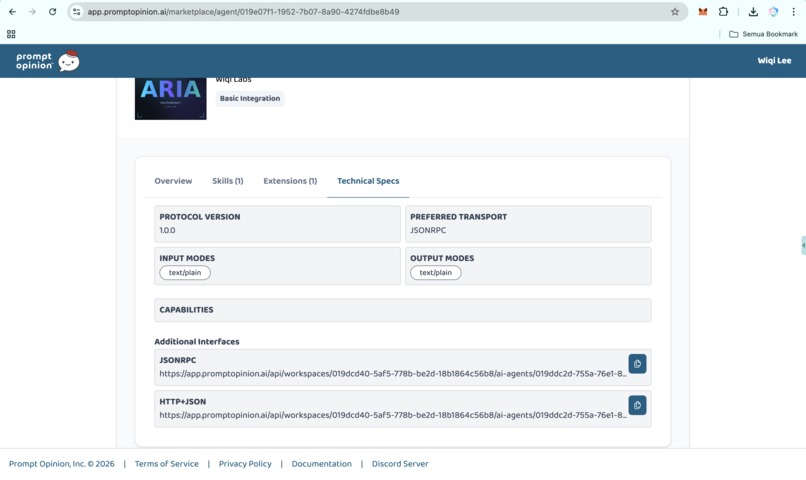Click the JSONRPC endpoint URL text
806x480 pixels.
coord(393,374)
